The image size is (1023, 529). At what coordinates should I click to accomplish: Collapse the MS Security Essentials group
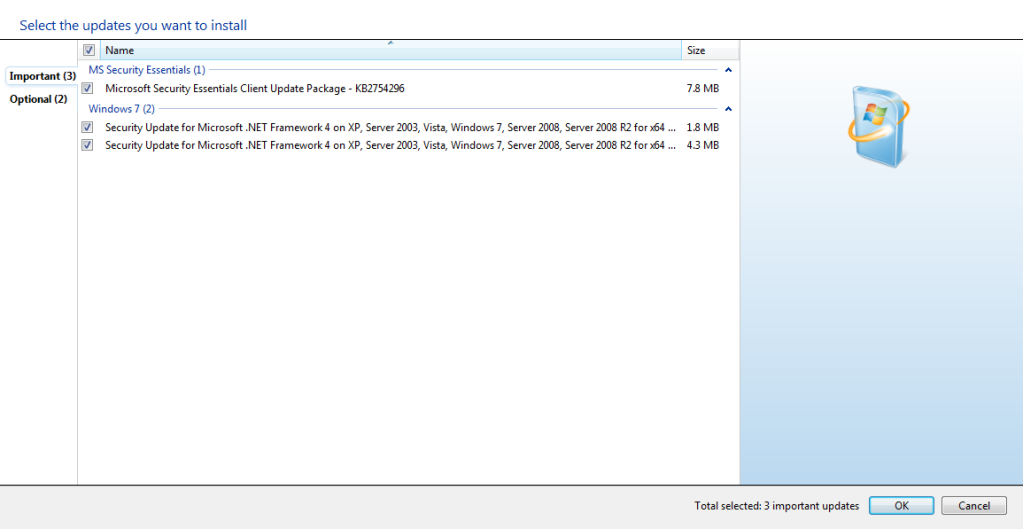tap(729, 70)
